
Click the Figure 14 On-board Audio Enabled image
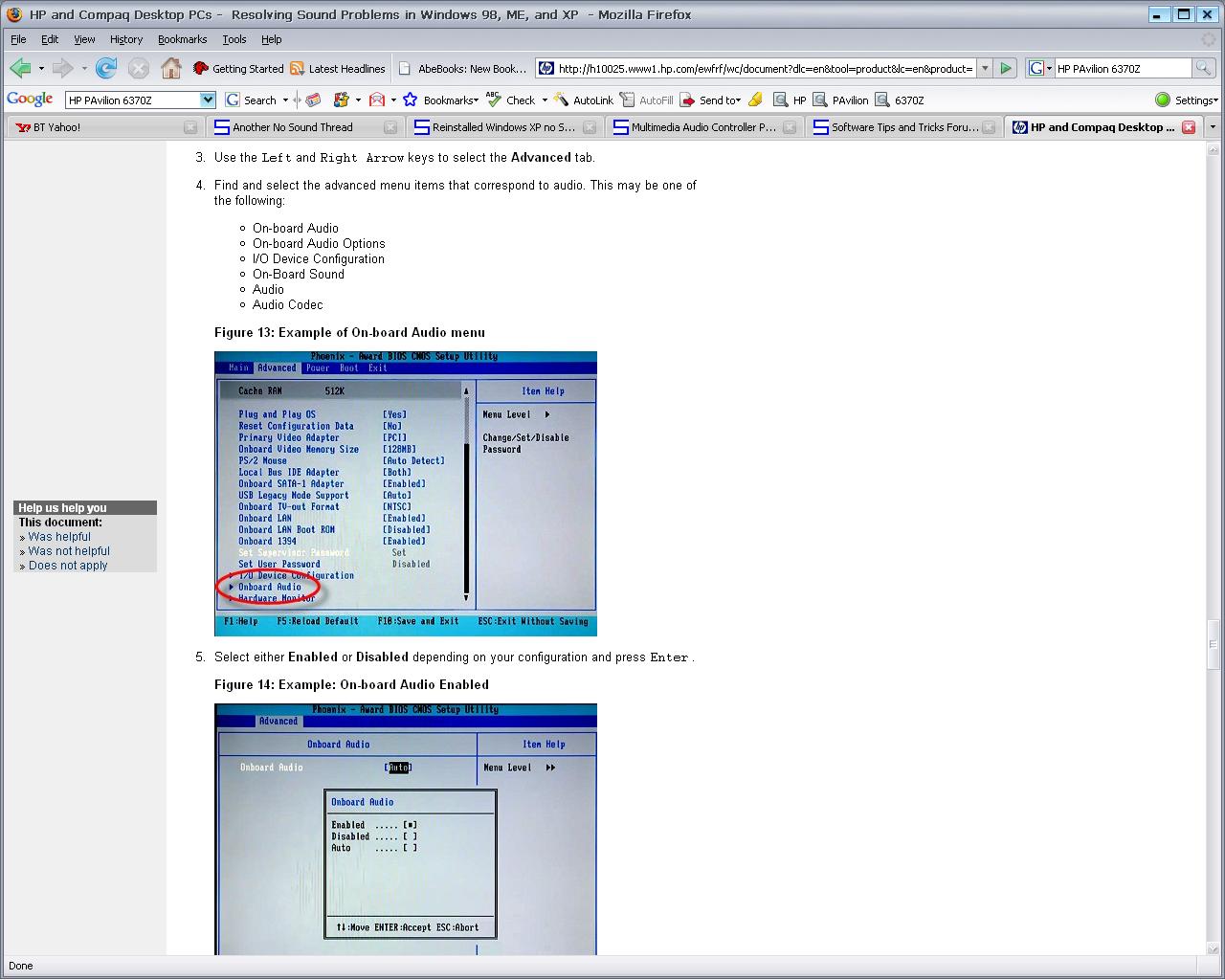(406, 829)
